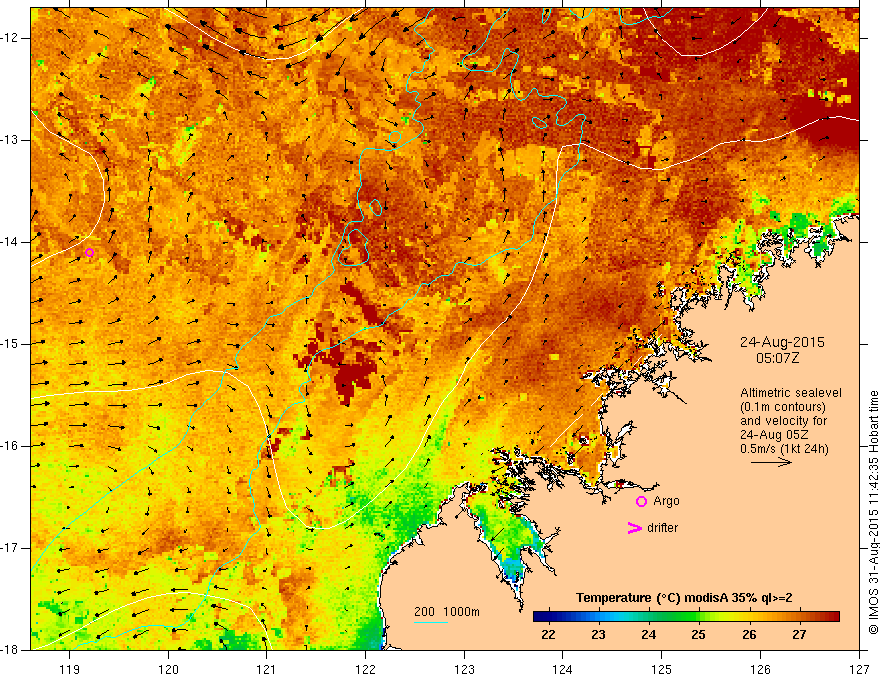This screenshot has height=680, width=880.
Task: Click the magenta Argo float marker near 119°E
Action: [89, 253]
